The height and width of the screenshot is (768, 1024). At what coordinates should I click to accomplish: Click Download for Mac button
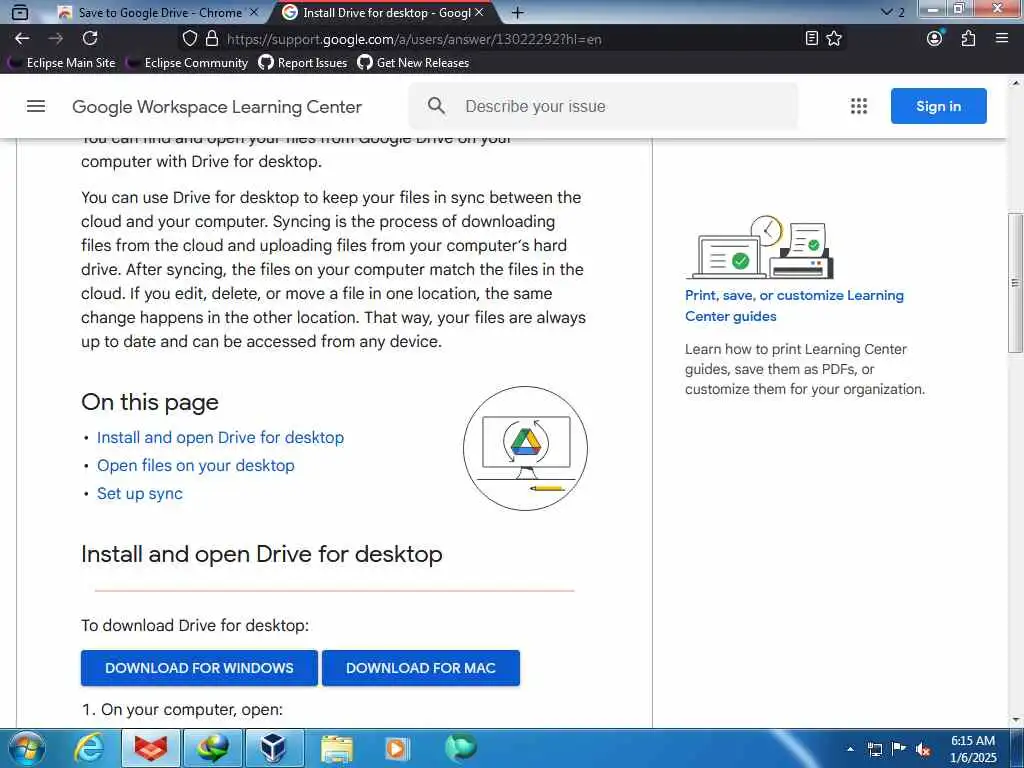pos(421,668)
